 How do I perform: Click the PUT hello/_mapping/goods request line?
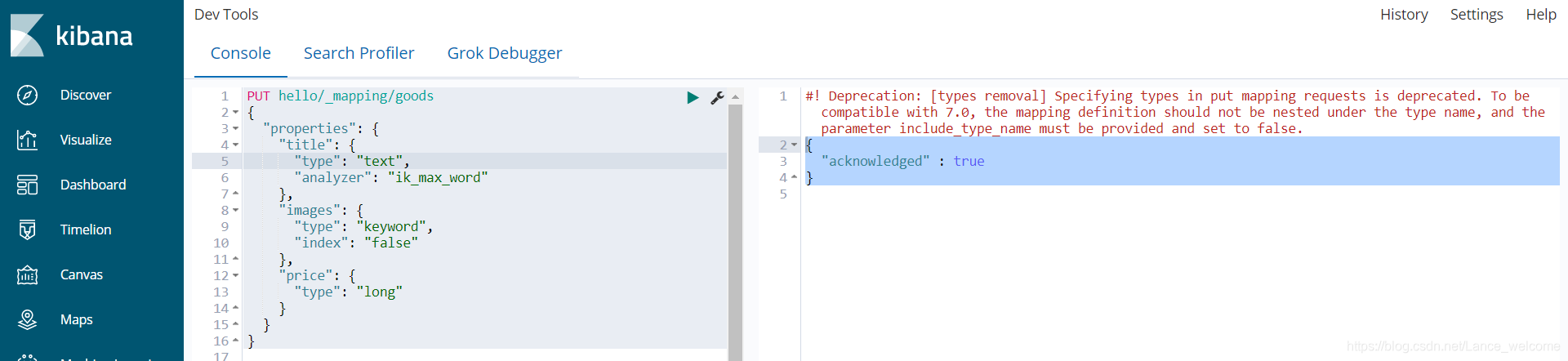340,96
